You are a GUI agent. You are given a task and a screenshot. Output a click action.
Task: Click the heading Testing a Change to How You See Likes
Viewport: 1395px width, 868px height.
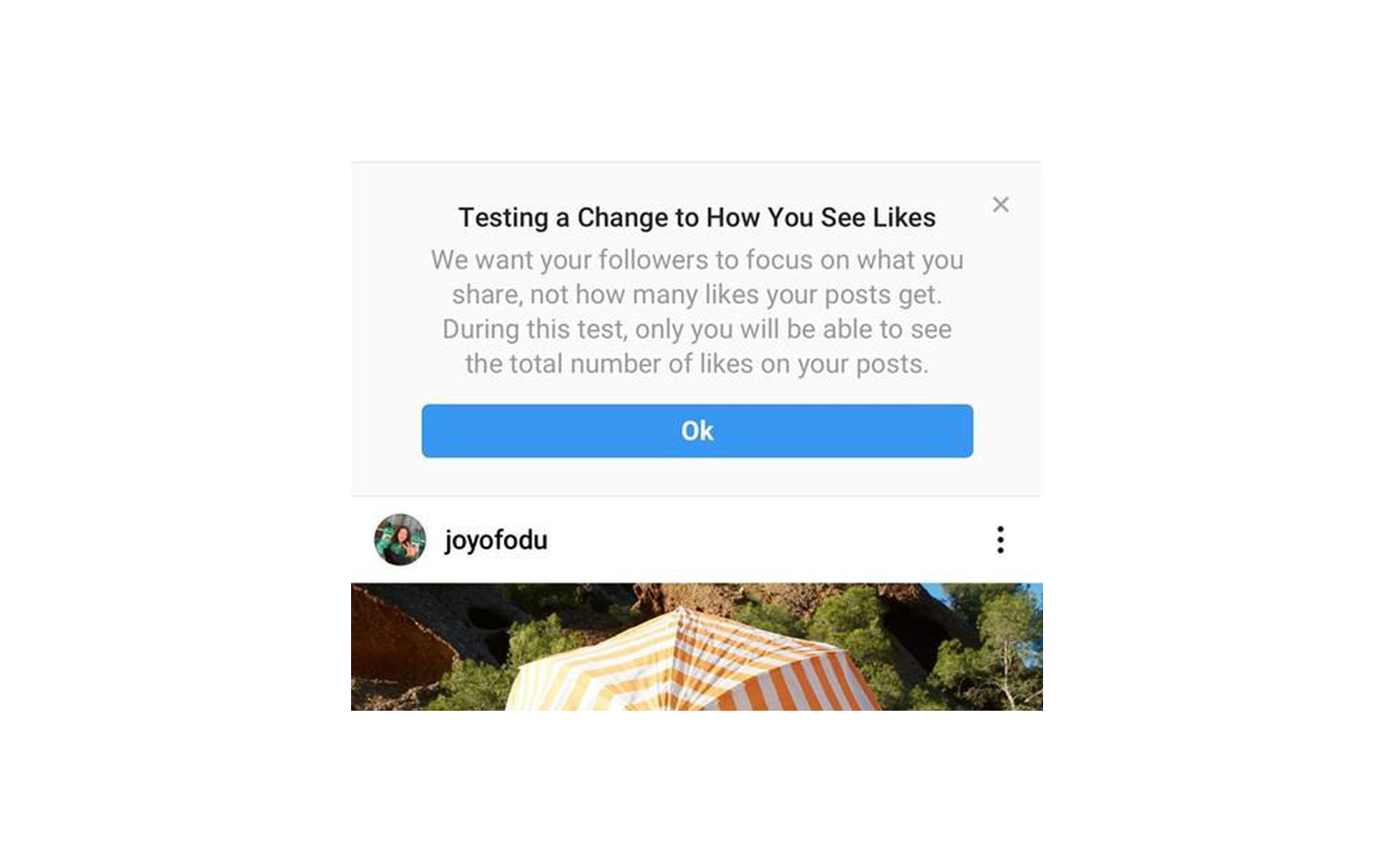click(697, 218)
